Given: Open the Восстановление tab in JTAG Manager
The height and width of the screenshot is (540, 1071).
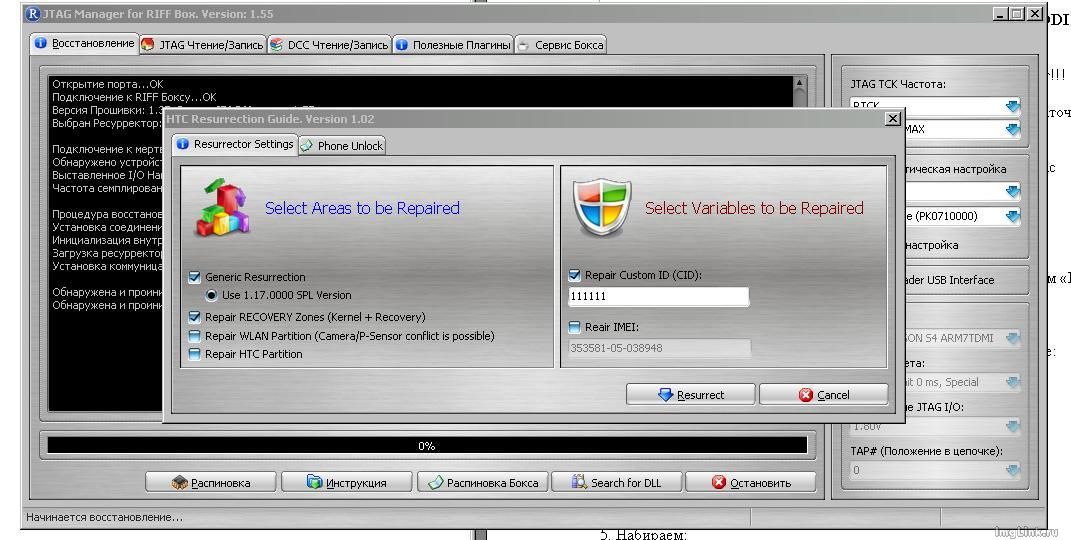Looking at the screenshot, I should point(85,43).
